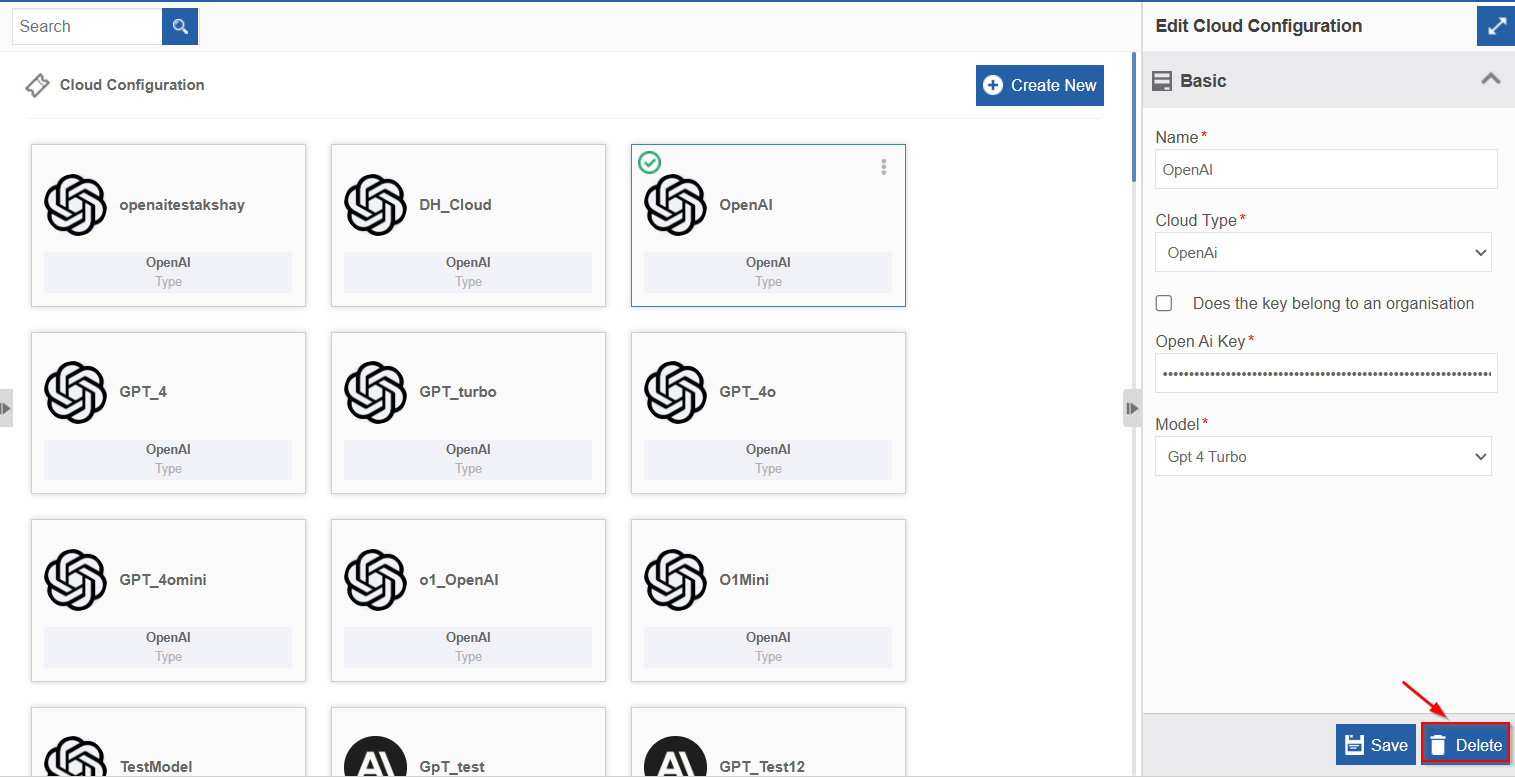Select the O1Mini card name
Image resolution: width=1515 pixels, height=777 pixels.
(x=744, y=580)
